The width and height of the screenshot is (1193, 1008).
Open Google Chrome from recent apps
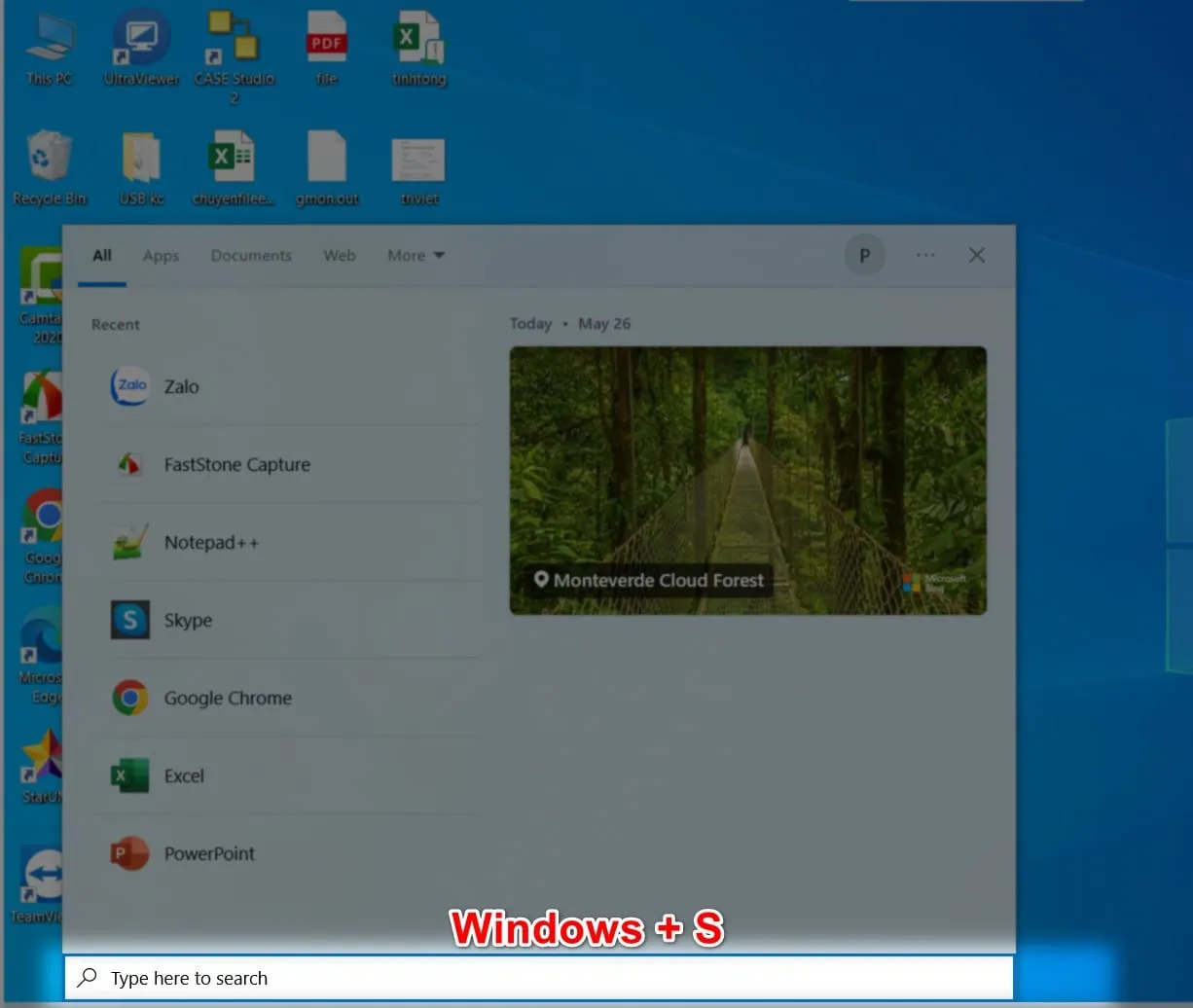point(228,698)
